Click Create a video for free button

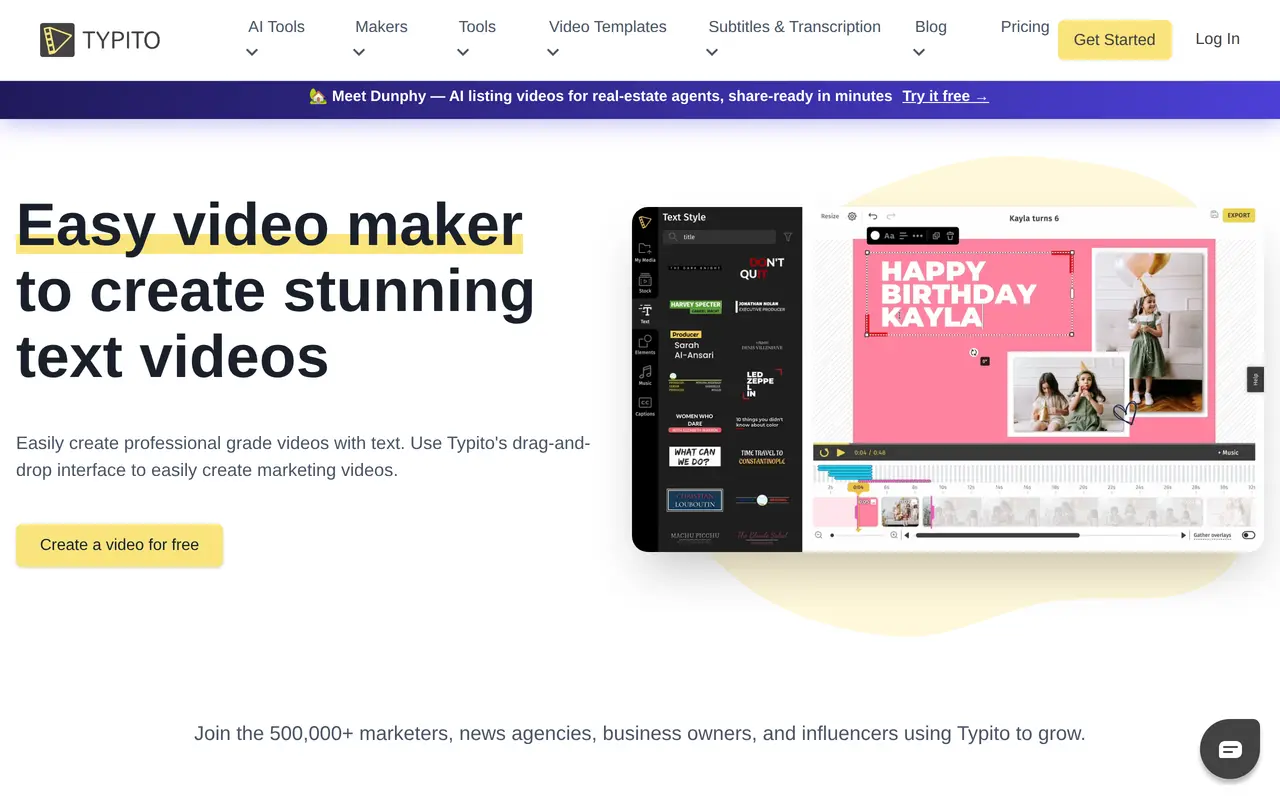point(119,545)
